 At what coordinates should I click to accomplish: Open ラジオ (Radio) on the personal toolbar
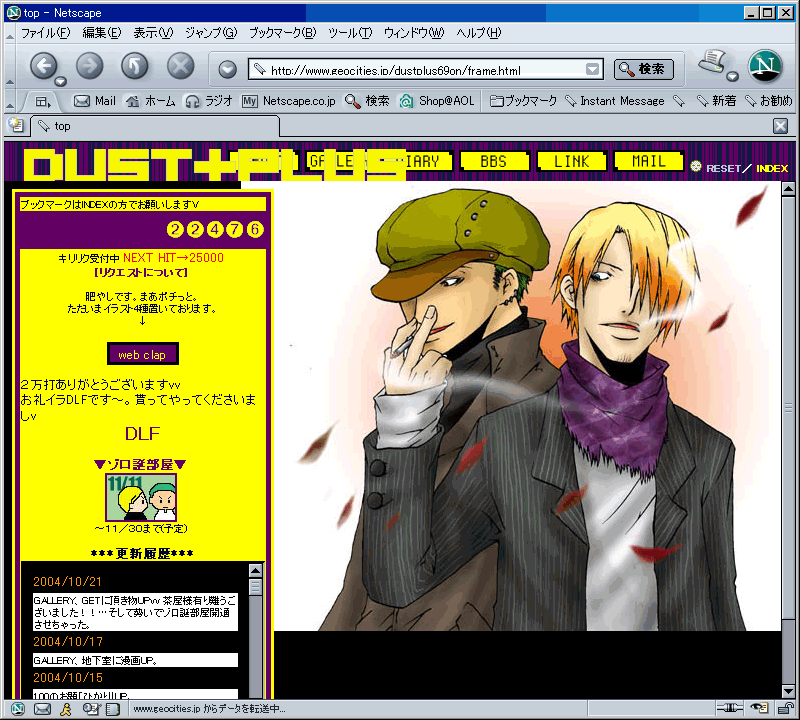pyautogui.click(x=209, y=101)
